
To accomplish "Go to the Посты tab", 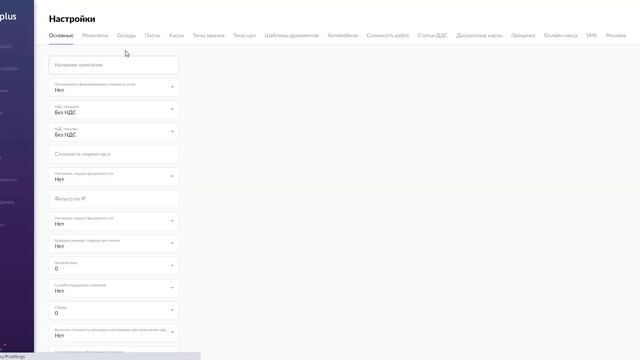I will [x=152, y=36].
